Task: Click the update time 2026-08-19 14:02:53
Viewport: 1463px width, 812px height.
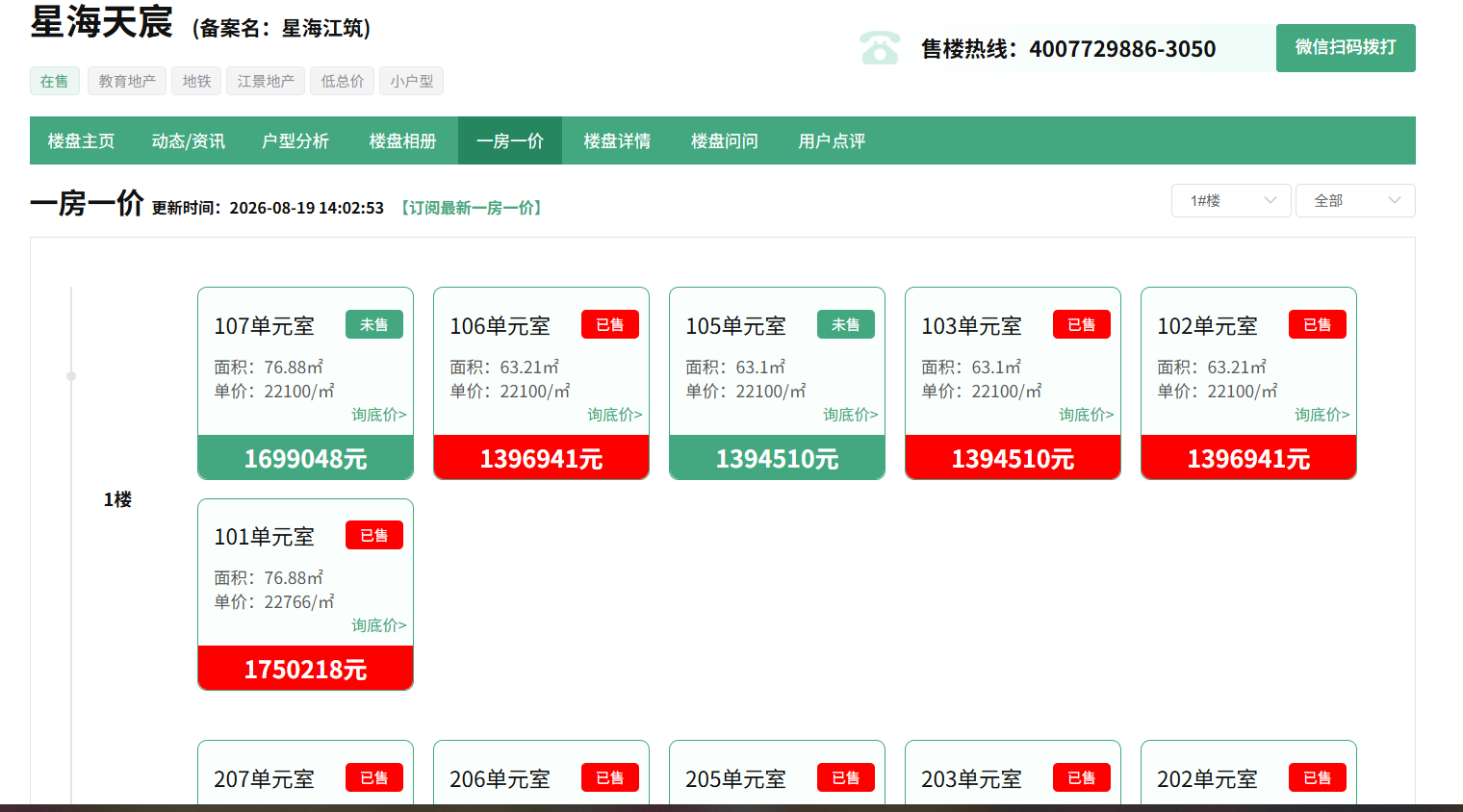Action: (x=307, y=208)
